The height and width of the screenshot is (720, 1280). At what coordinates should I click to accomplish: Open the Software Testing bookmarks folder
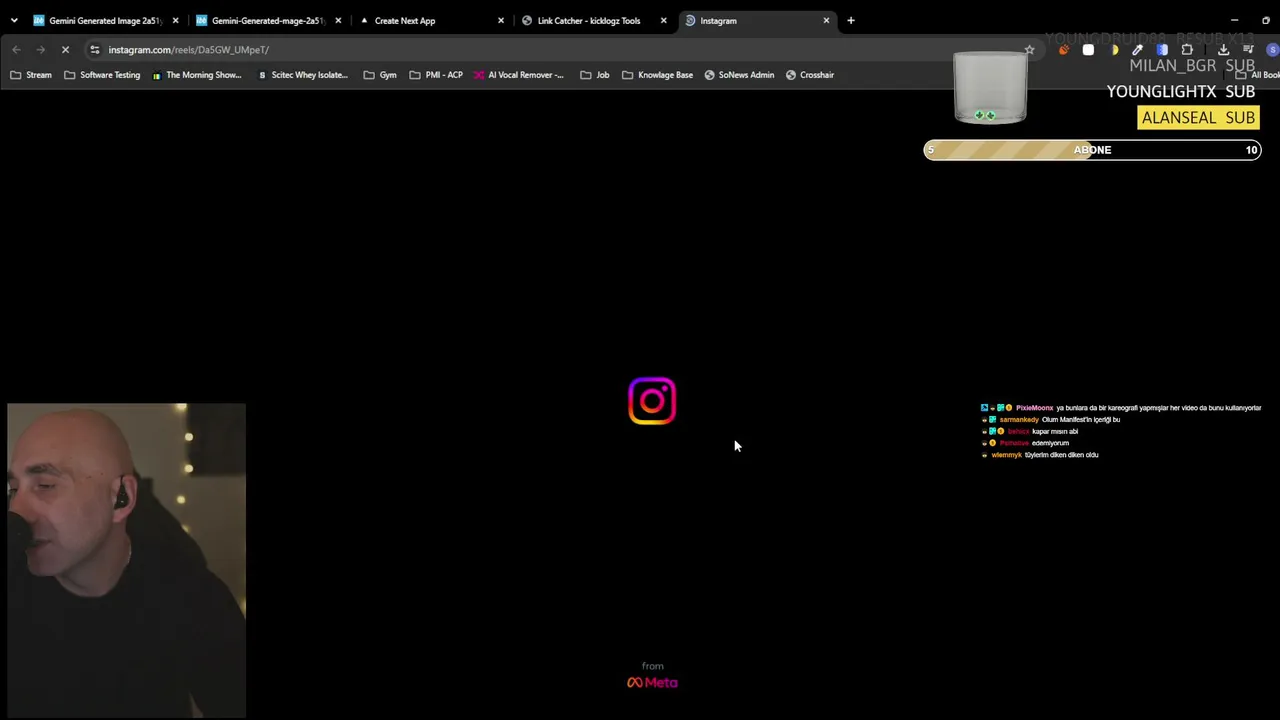(x=102, y=75)
